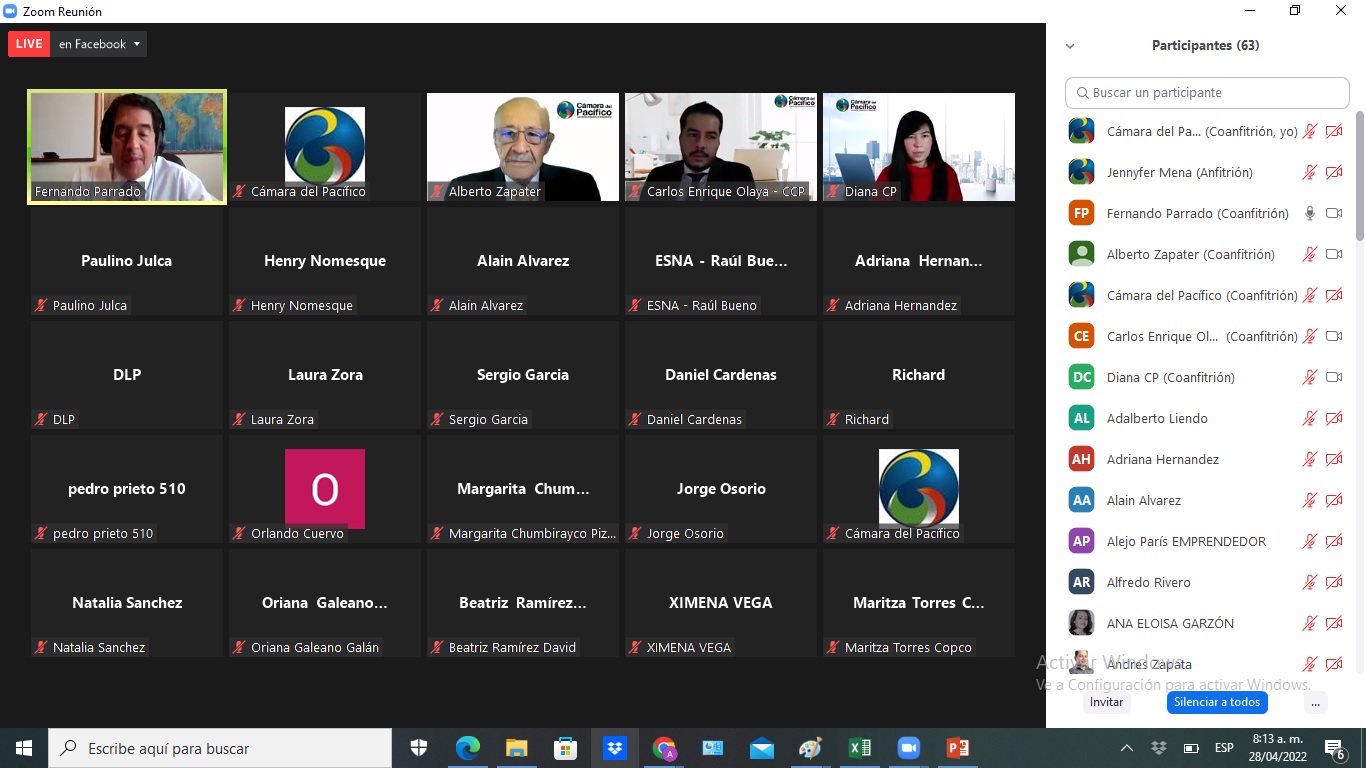Click Fernando Parrado's microphone icon in participants list
Screen dimensions: 1366x768
point(1310,213)
